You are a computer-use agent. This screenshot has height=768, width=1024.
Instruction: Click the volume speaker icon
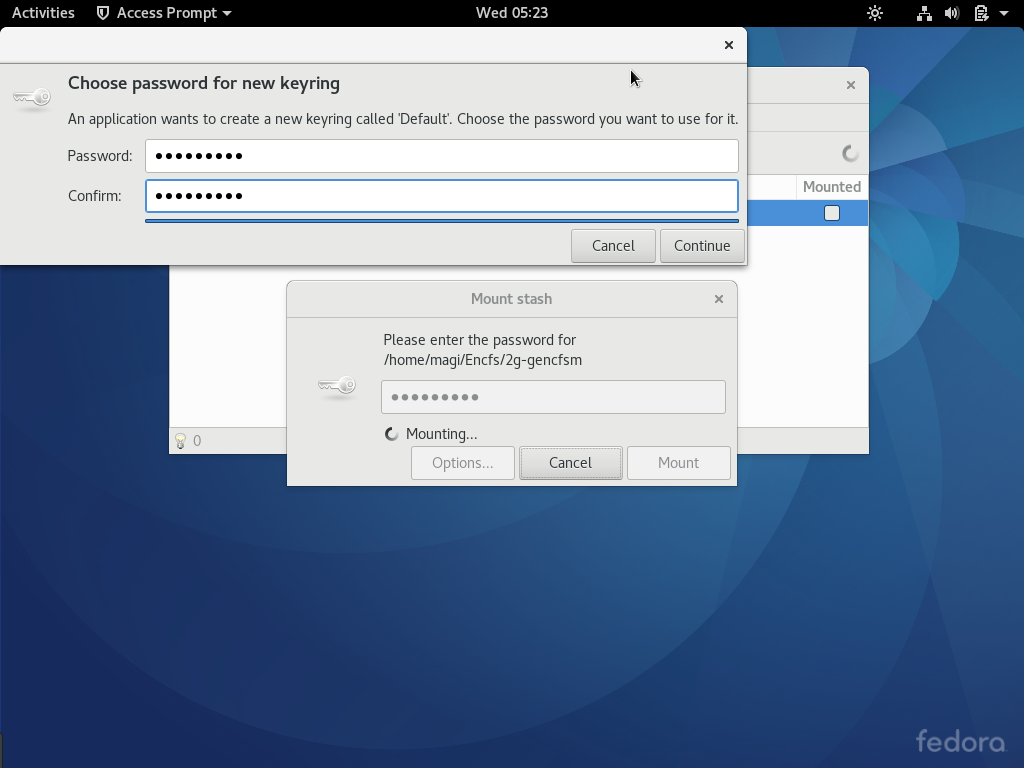[952, 13]
